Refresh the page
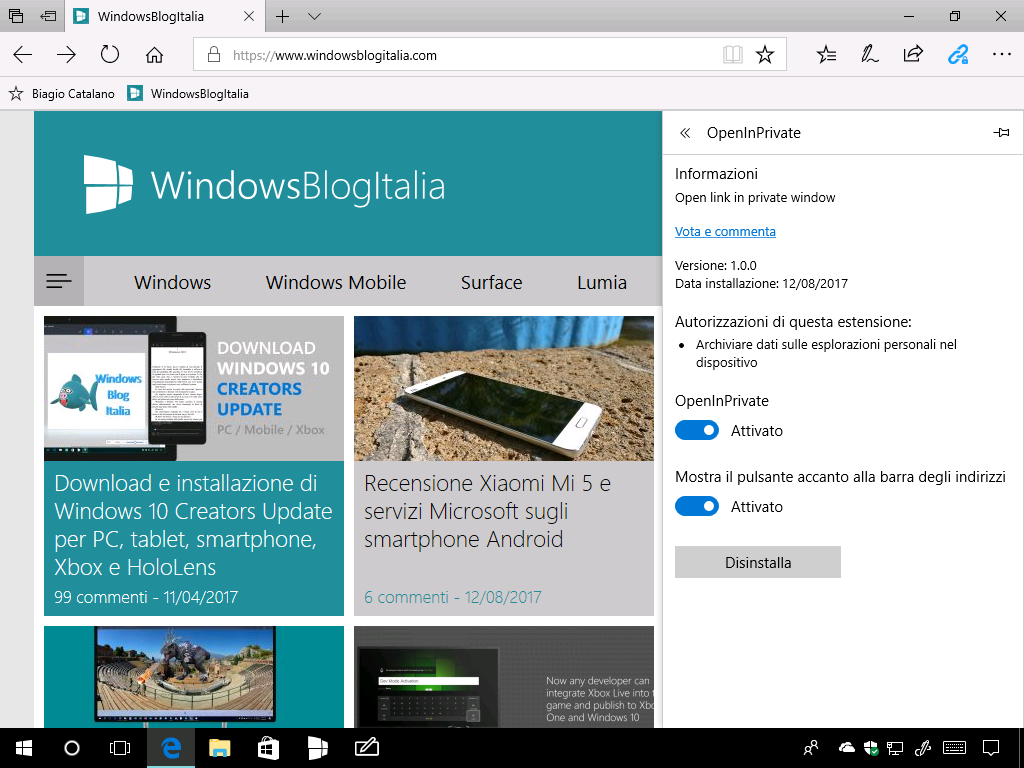The image size is (1024, 768). tap(110, 54)
